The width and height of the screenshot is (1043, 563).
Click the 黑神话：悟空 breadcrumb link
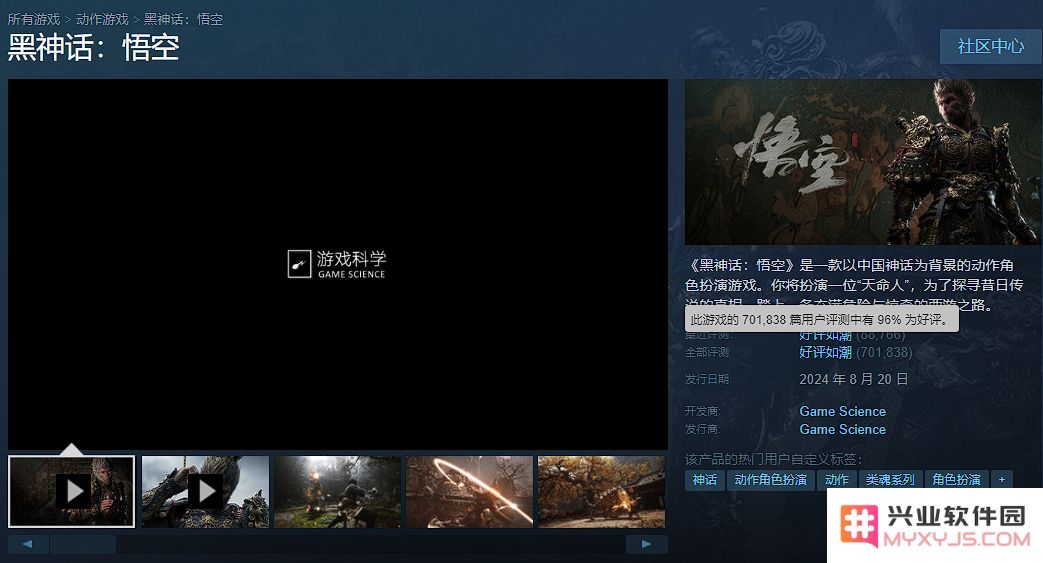coord(184,19)
